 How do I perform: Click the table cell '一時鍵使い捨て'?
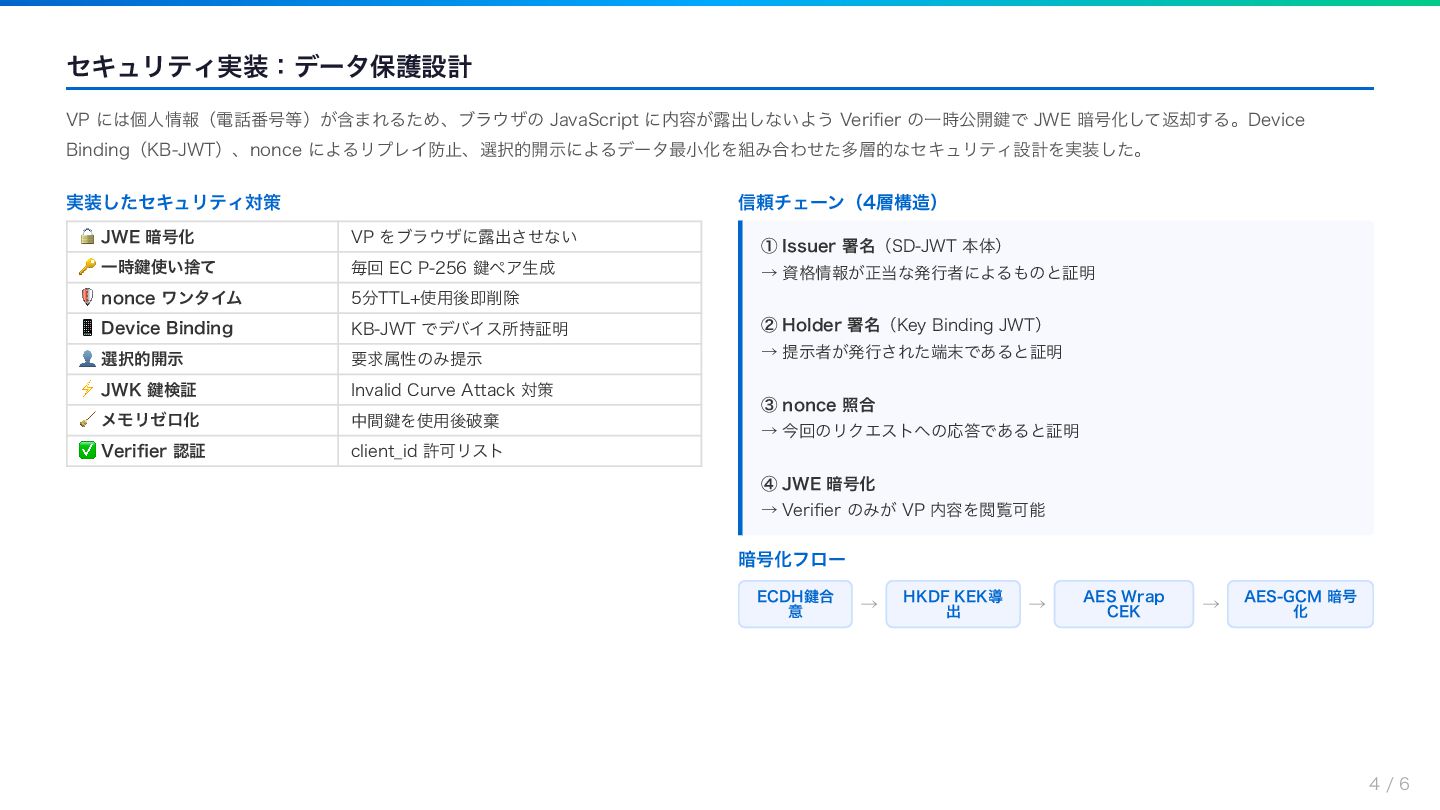(203, 267)
